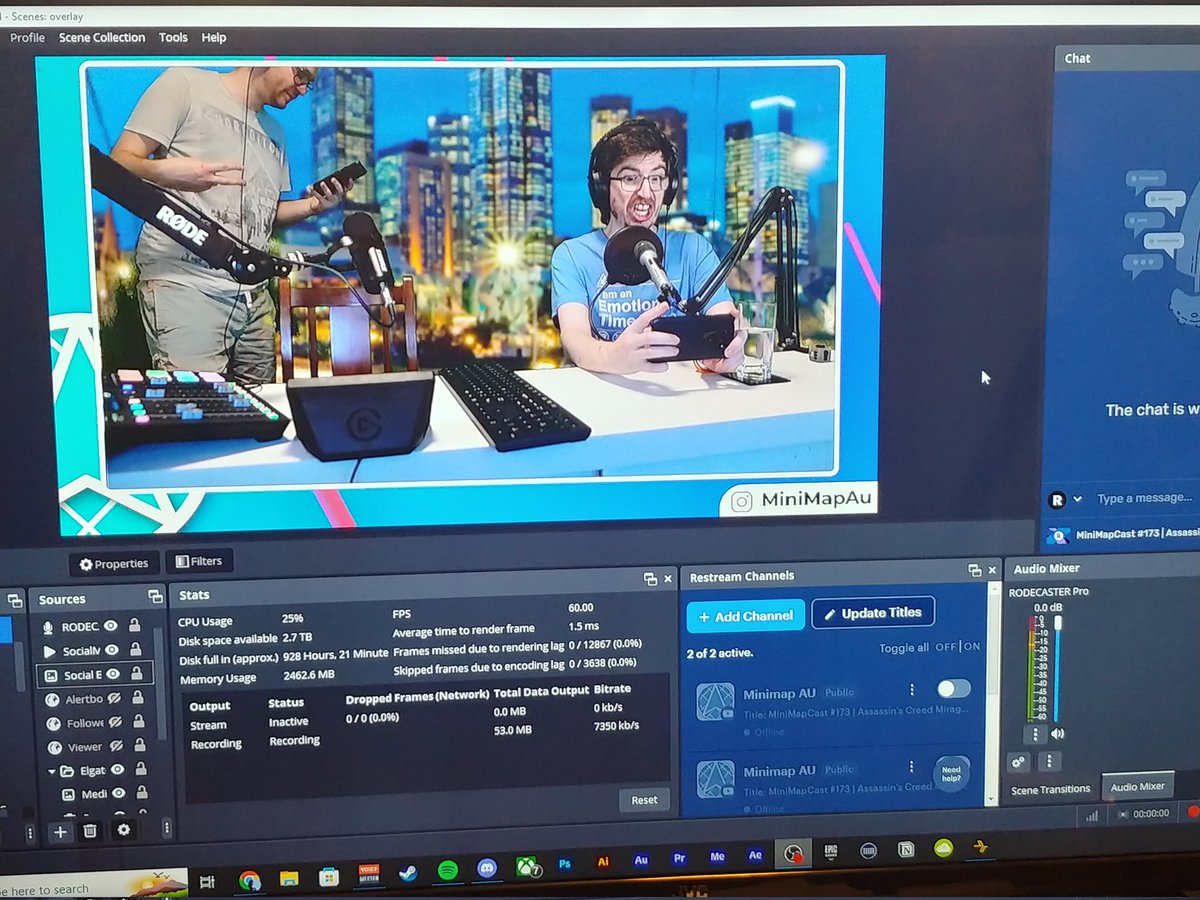Click the Filters button
Screen dimensions: 1200x900
click(199, 561)
